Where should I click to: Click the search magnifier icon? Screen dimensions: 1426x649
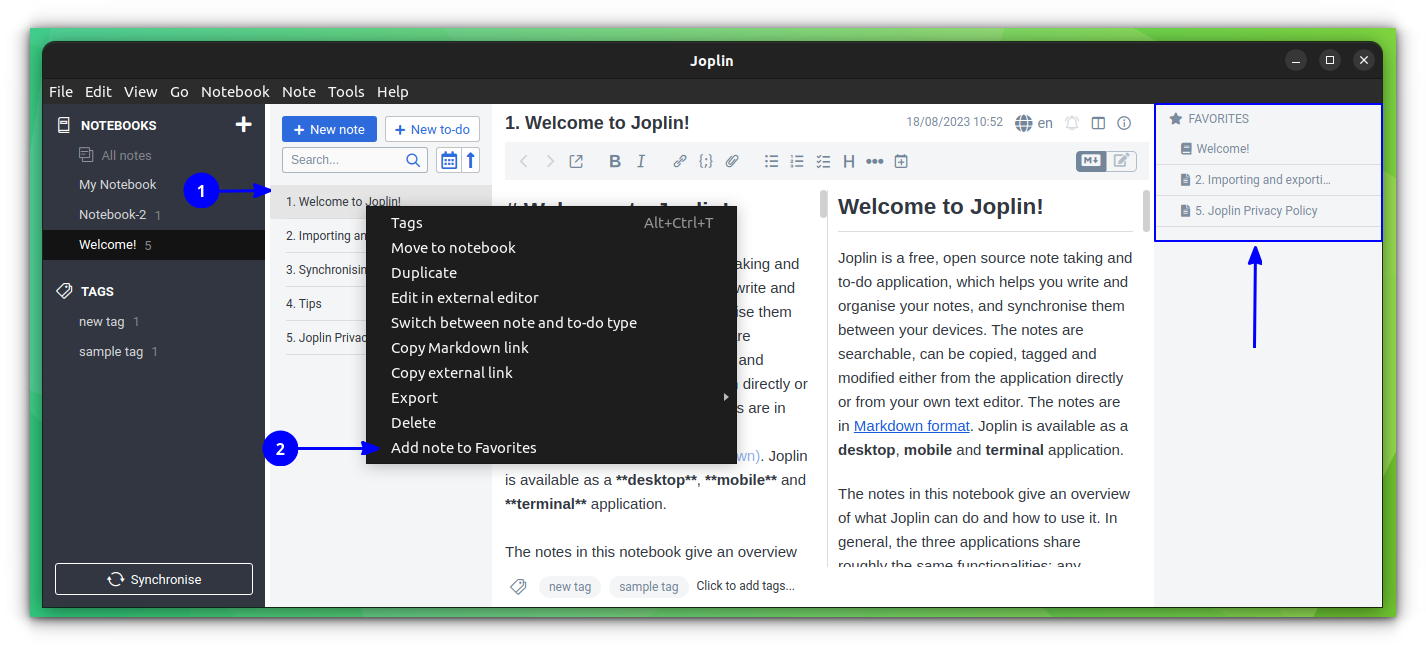coord(413,160)
